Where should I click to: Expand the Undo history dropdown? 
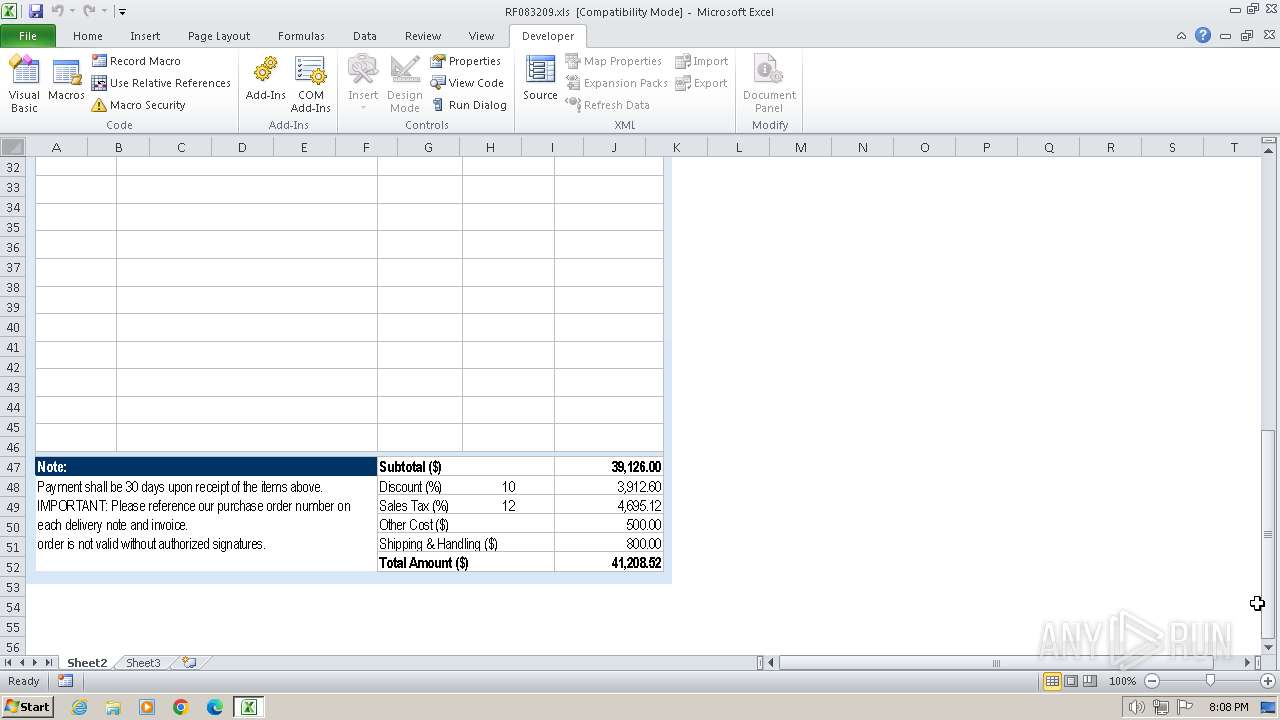(x=72, y=12)
